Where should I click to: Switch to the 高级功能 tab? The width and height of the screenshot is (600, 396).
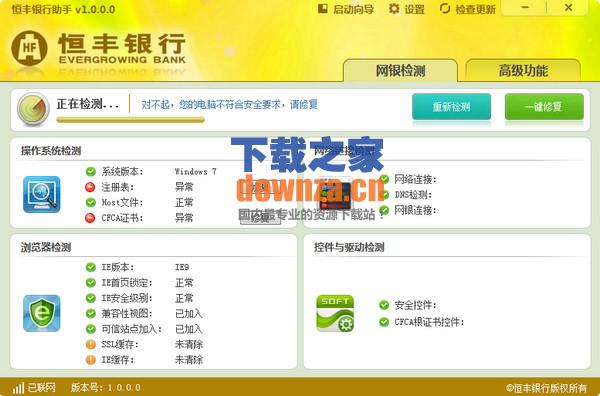tap(523, 70)
